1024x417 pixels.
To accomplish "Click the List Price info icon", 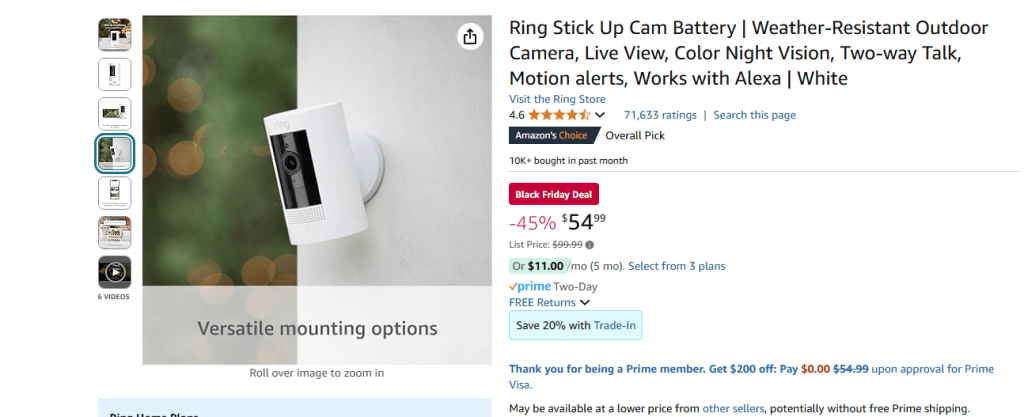I will pyautogui.click(x=590, y=245).
